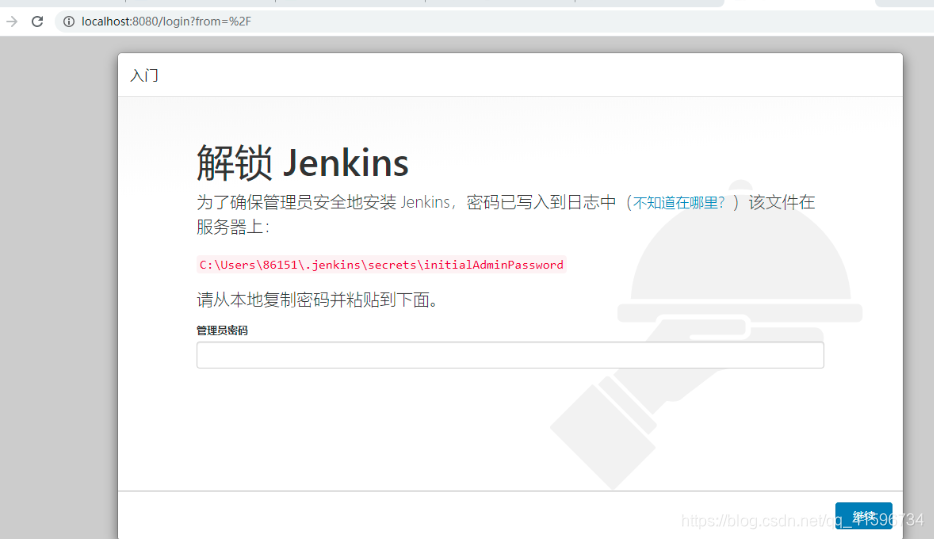
Task: Open the site information icon in address bar
Action: pos(69,21)
